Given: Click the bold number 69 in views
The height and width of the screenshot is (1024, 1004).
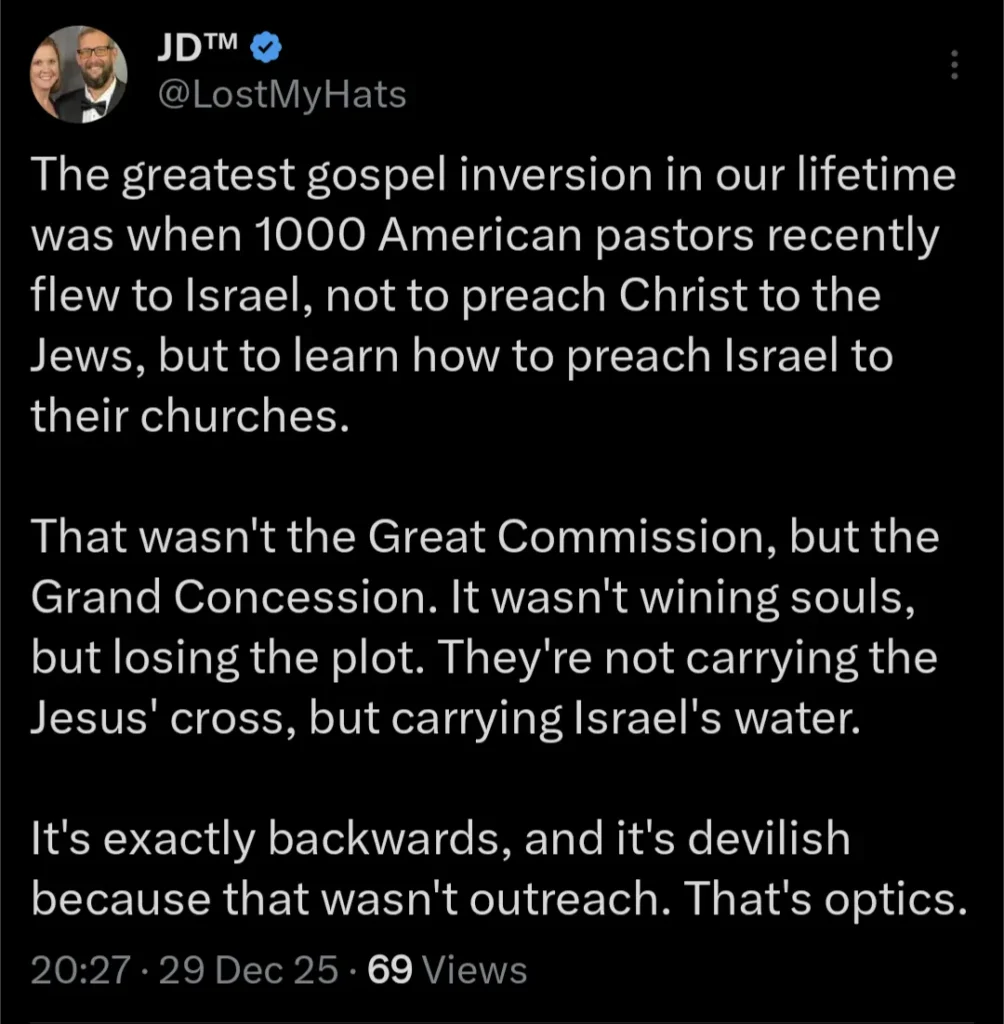Looking at the screenshot, I should pyautogui.click(x=390, y=969).
